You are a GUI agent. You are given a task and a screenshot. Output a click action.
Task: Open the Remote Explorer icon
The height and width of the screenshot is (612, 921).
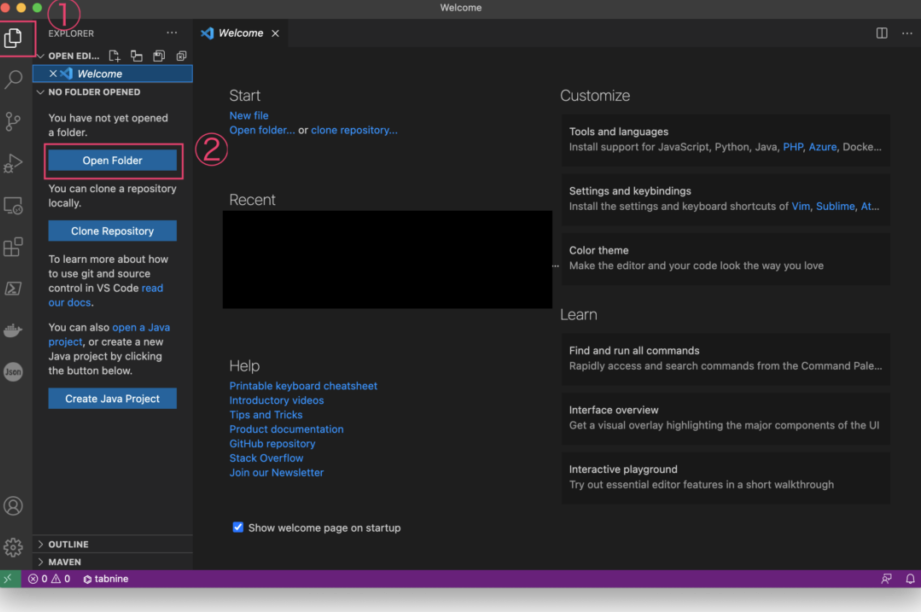[x=14, y=205]
